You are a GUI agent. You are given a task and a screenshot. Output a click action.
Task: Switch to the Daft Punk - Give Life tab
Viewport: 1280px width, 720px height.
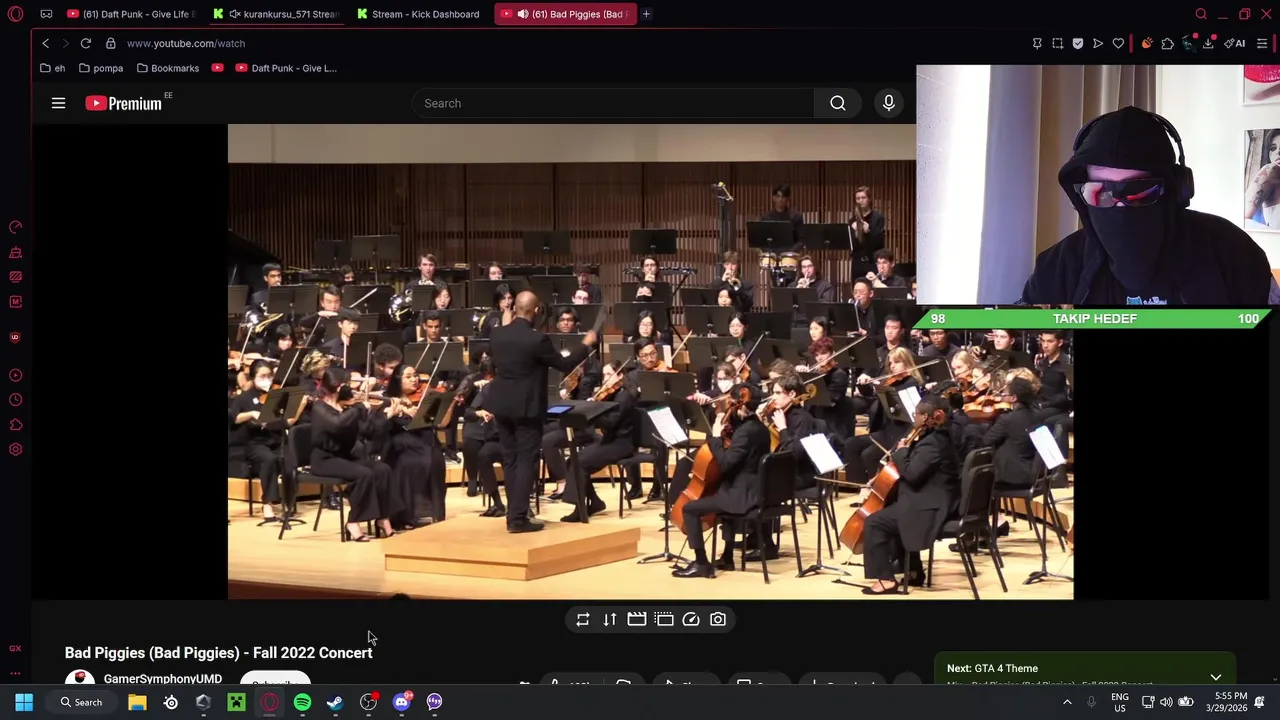coord(130,14)
